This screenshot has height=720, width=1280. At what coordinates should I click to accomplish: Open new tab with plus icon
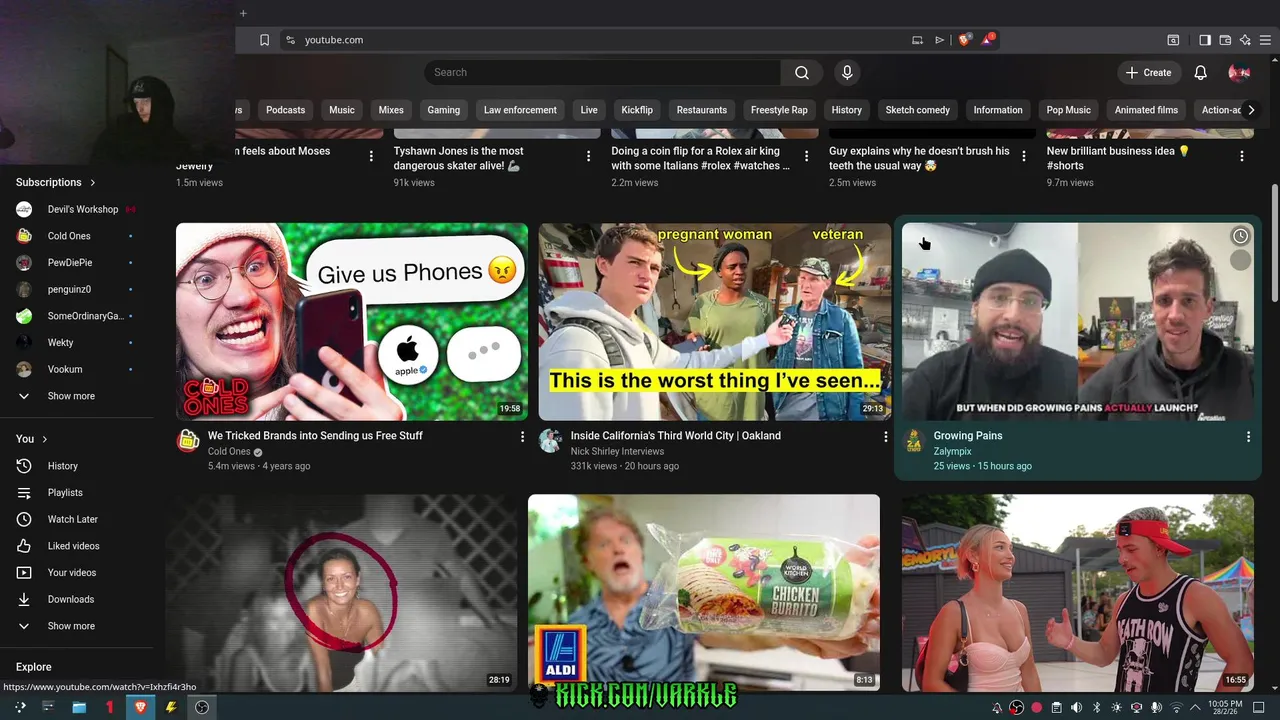tap(243, 13)
